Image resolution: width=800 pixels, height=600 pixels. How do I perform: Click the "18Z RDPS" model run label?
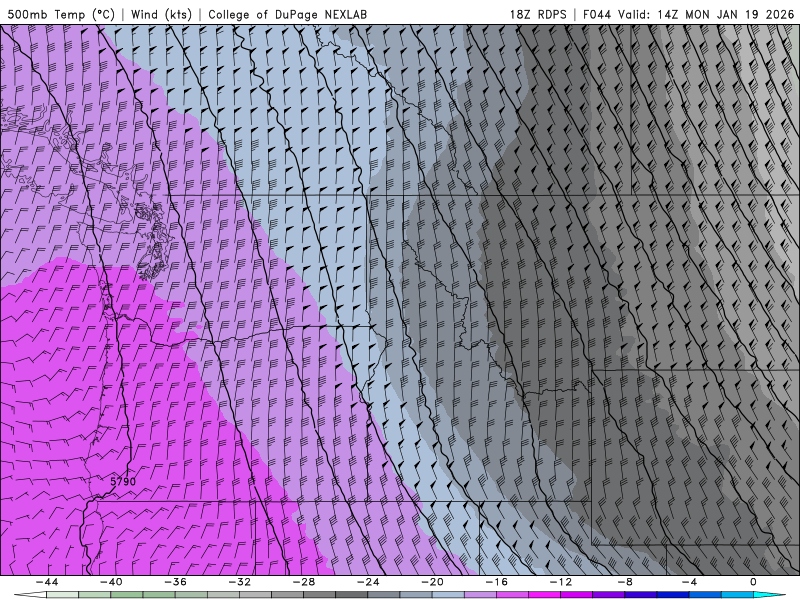(538, 14)
